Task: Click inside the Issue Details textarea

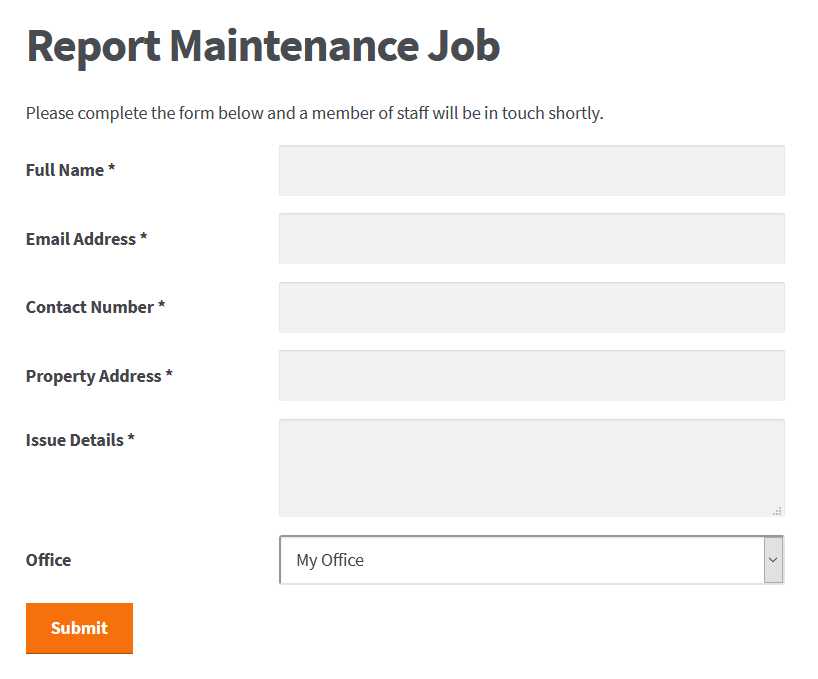Action: 532,468
